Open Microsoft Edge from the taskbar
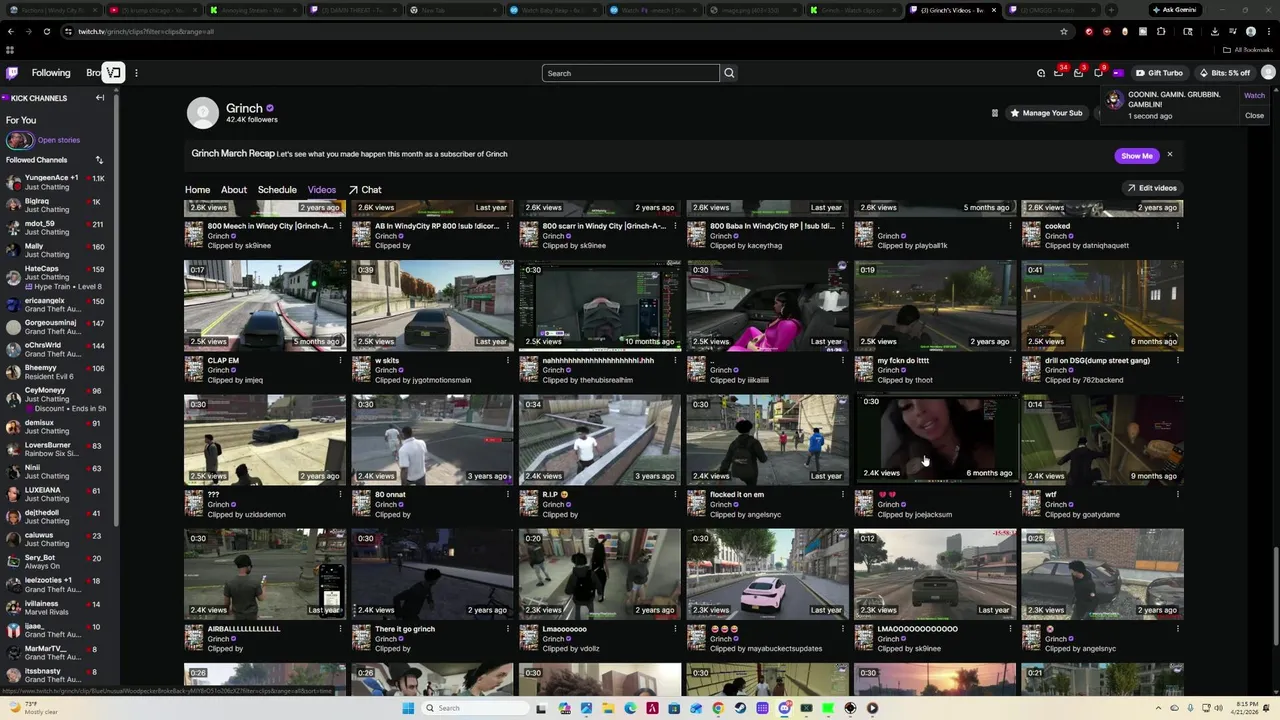The height and width of the screenshot is (720, 1280). pyautogui.click(x=630, y=708)
